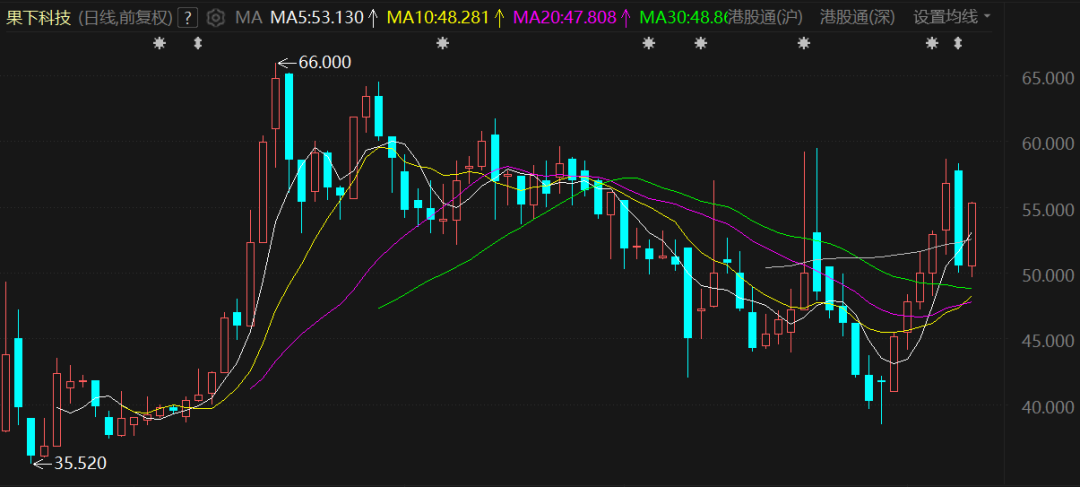The width and height of the screenshot is (1080, 487).
Task: Click the rightmost starburst event marker
Action: 932,43
